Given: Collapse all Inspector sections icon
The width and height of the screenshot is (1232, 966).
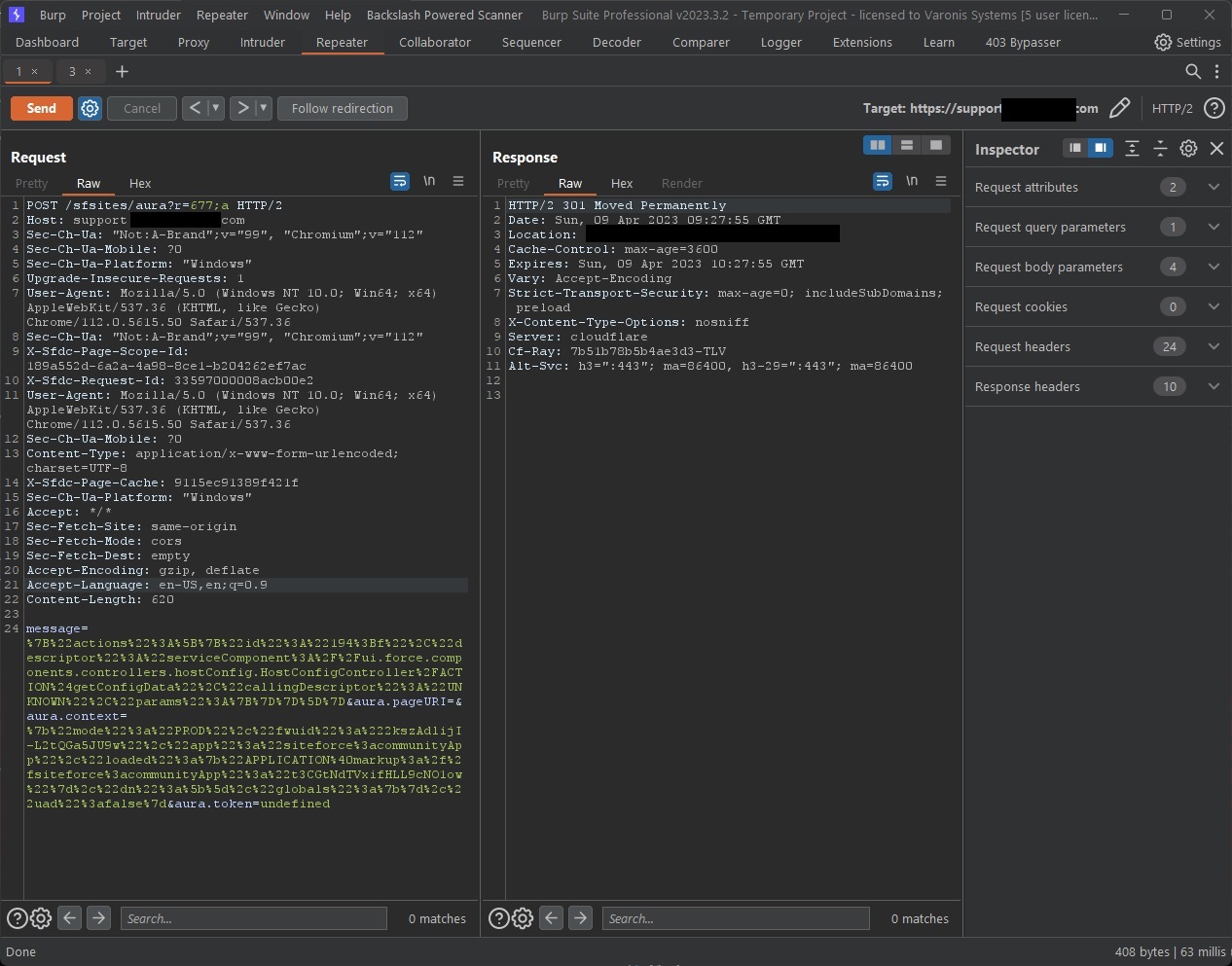Looking at the screenshot, I should [1160, 148].
